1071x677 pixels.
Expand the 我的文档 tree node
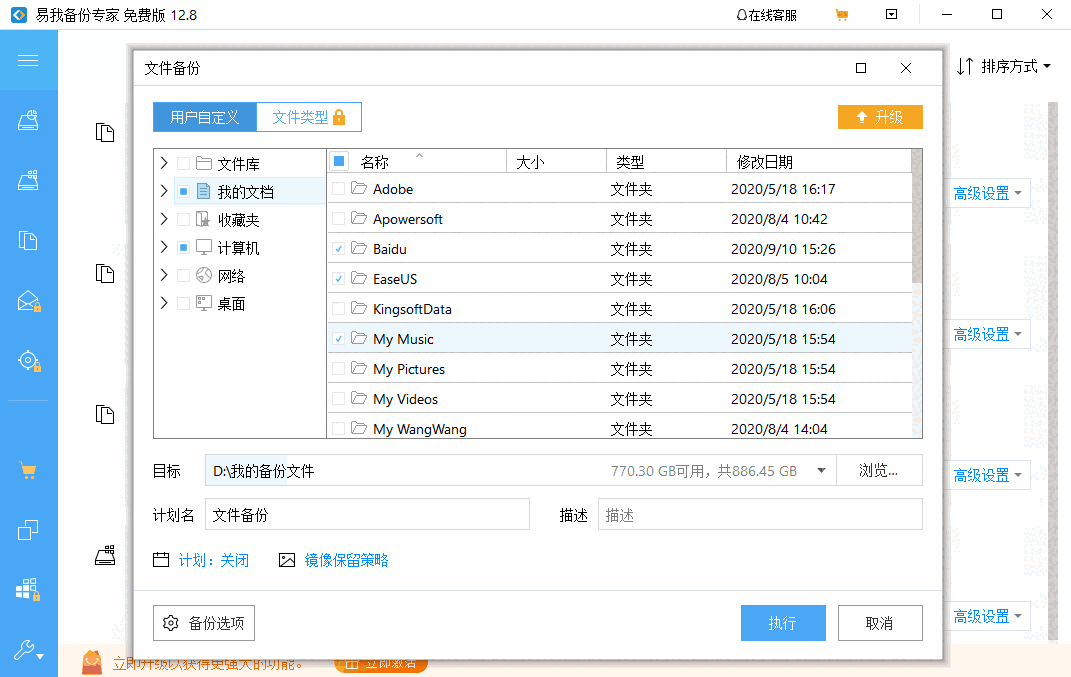click(x=164, y=191)
